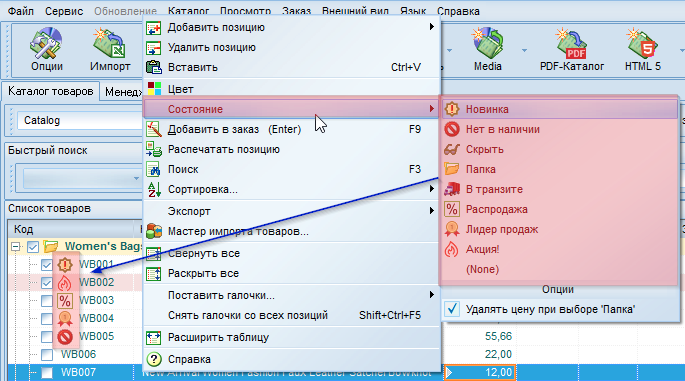Click the Добавить в заказ icon
The image size is (685, 381).
[154, 129]
